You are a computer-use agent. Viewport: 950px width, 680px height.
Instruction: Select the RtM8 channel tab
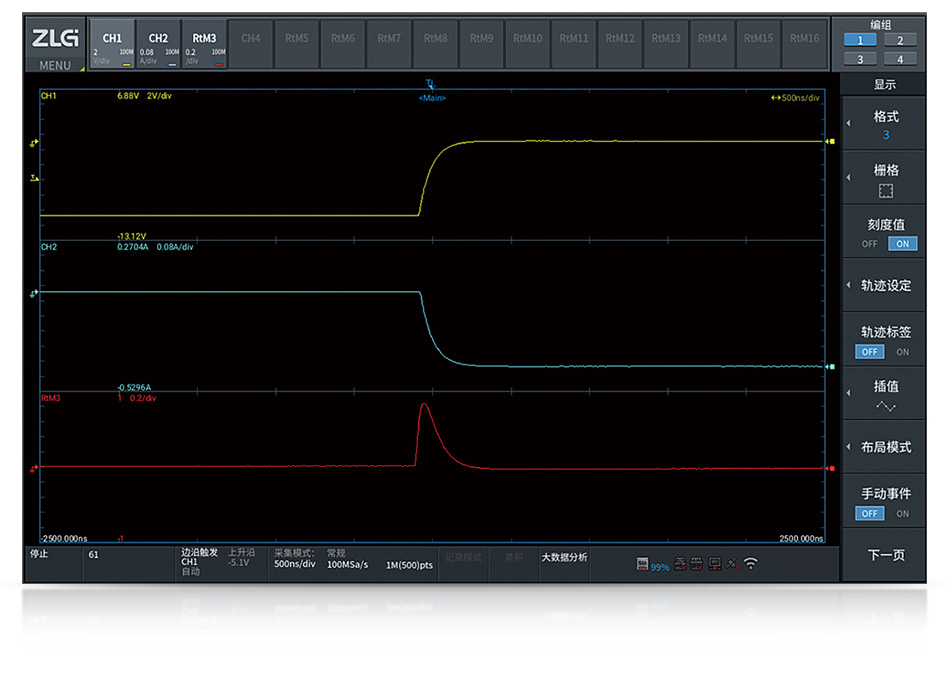[x=435, y=44]
